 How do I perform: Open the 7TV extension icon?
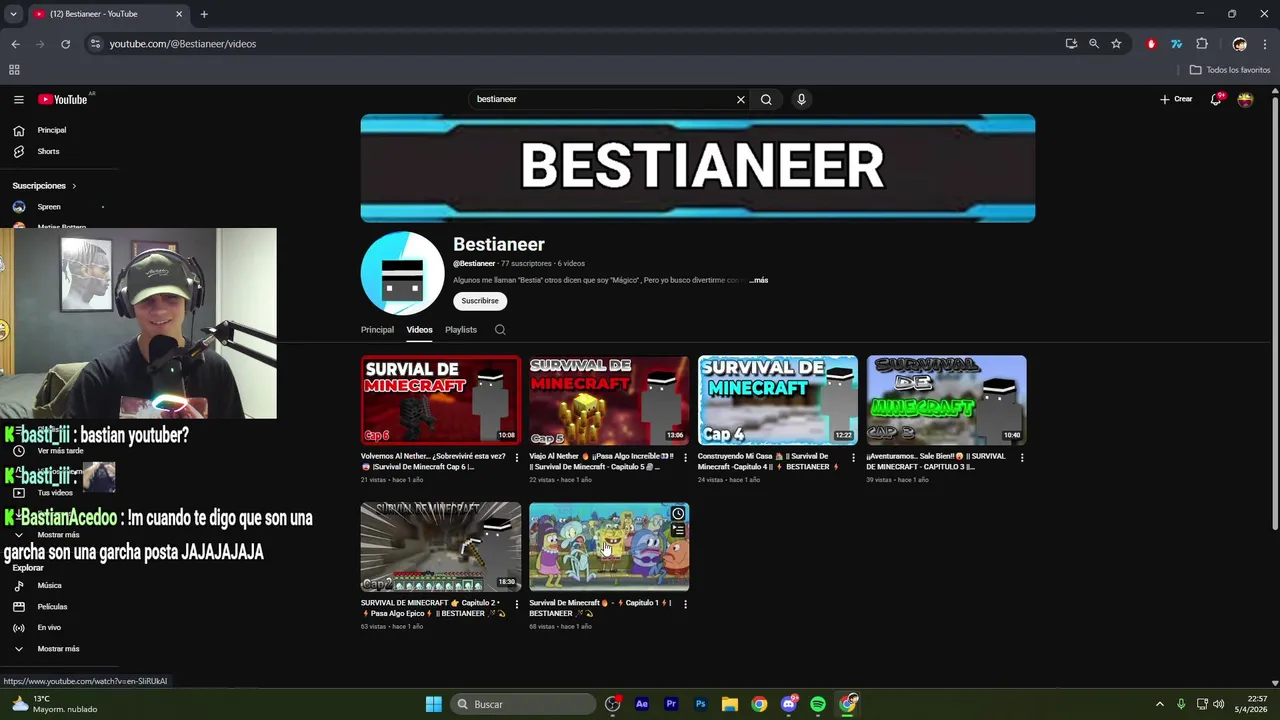(1176, 44)
